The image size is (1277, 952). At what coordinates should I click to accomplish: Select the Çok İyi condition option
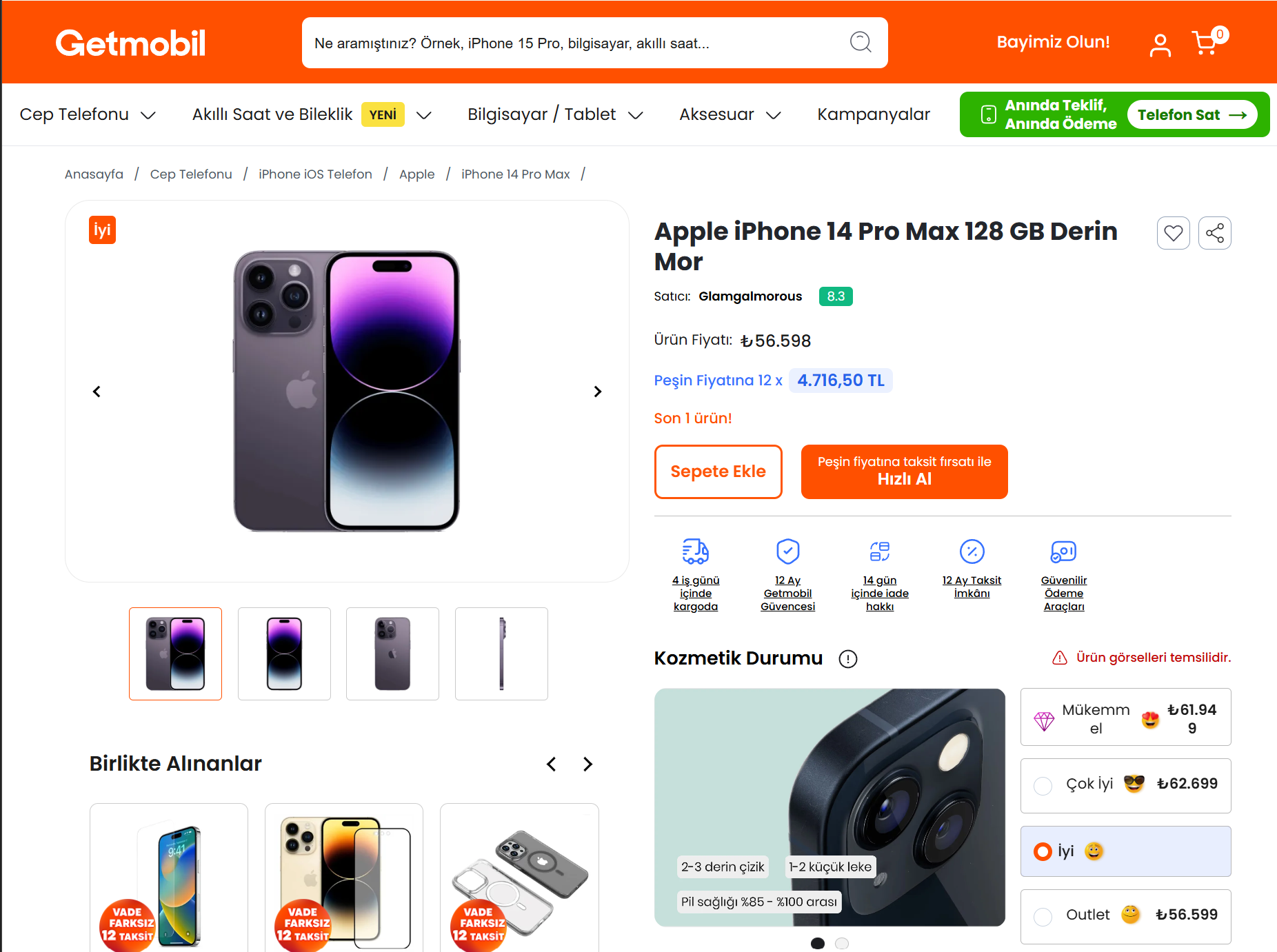click(x=1043, y=786)
